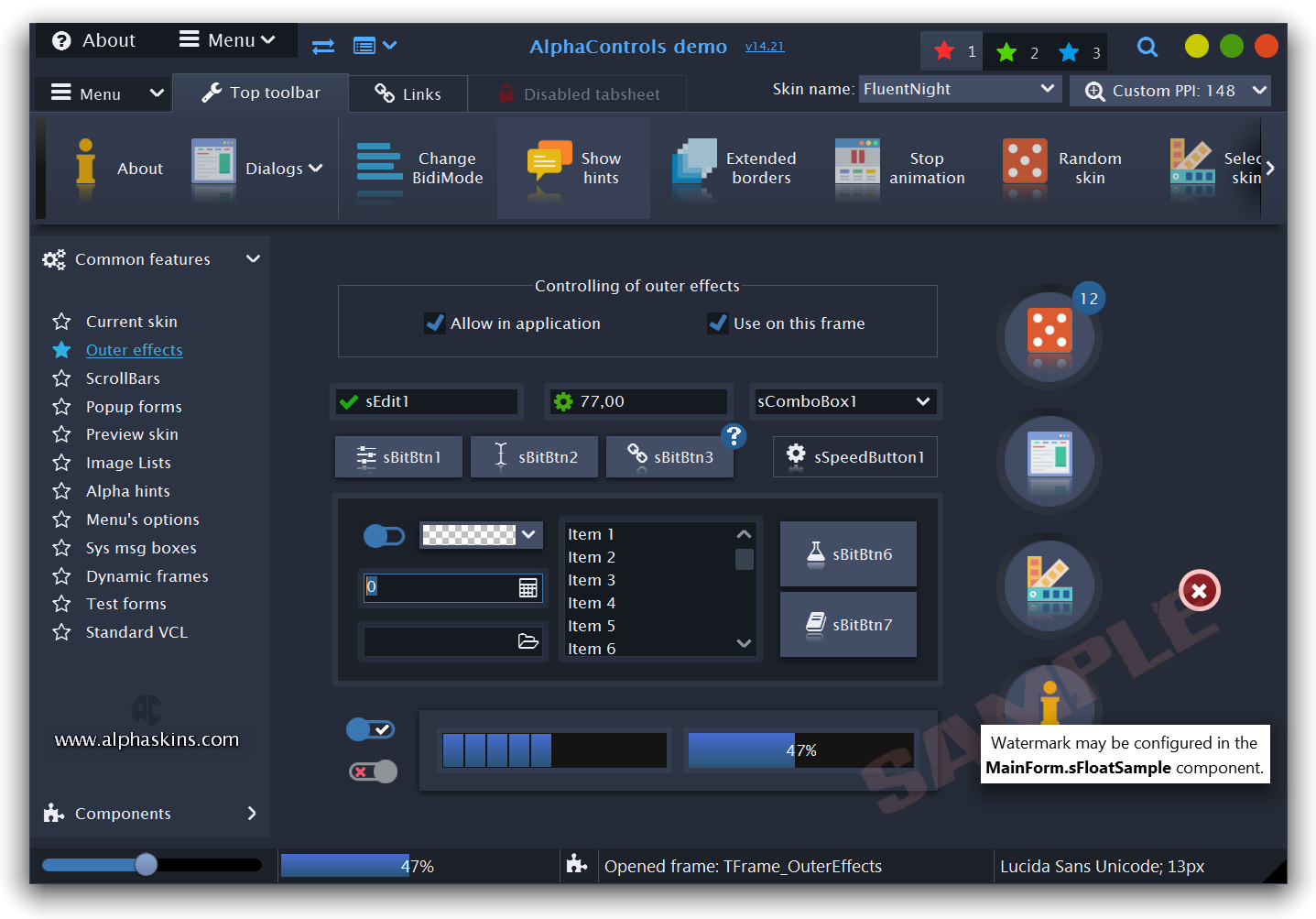Click the puzzle piece icon in status bar
The width and height of the screenshot is (1316, 919).
point(576,864)
